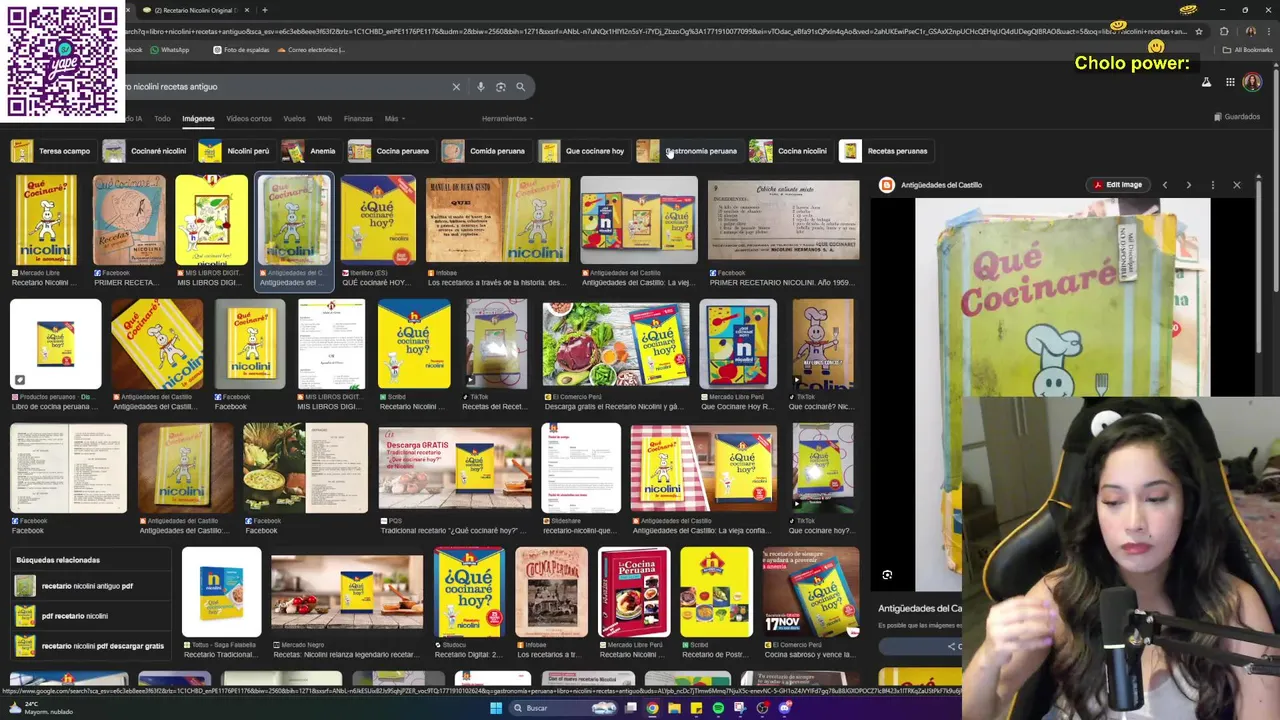
Task: Open Infobae Los recetarios a través de la historia thumbnail
Action: [x=497, y=220]
